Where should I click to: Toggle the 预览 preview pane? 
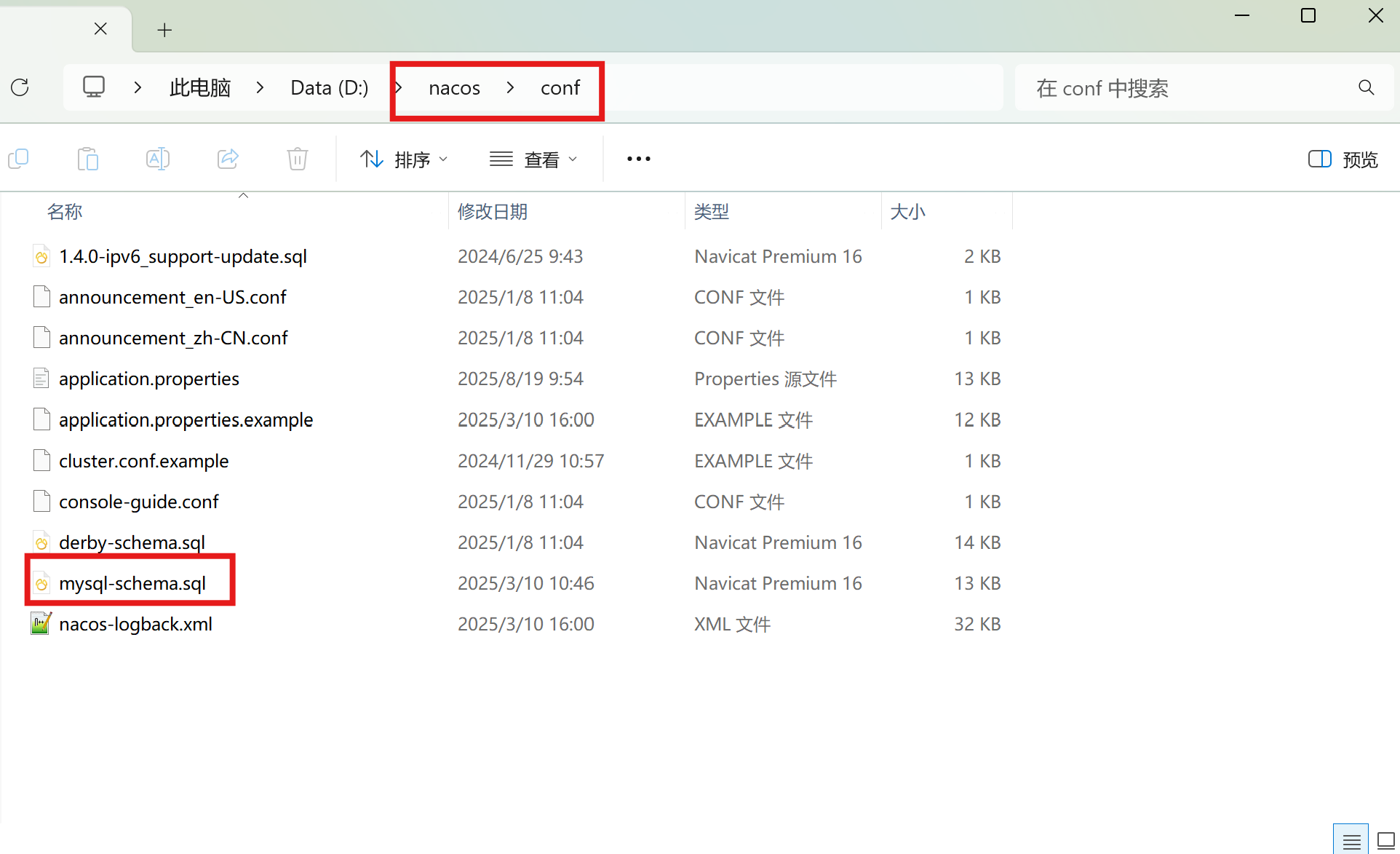click(x=1343, y=159)
